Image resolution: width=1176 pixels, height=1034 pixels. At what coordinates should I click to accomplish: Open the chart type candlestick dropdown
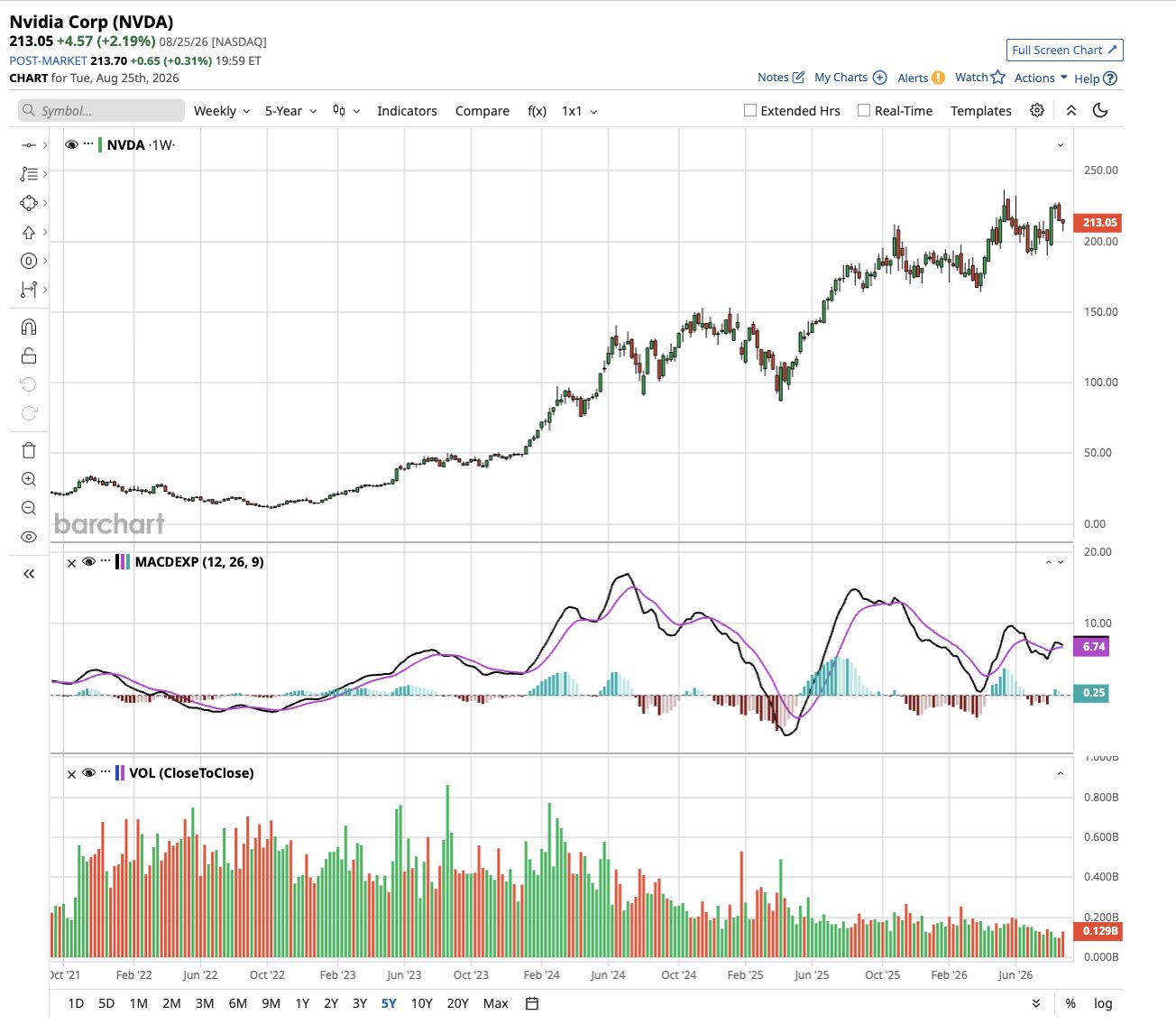346,110
